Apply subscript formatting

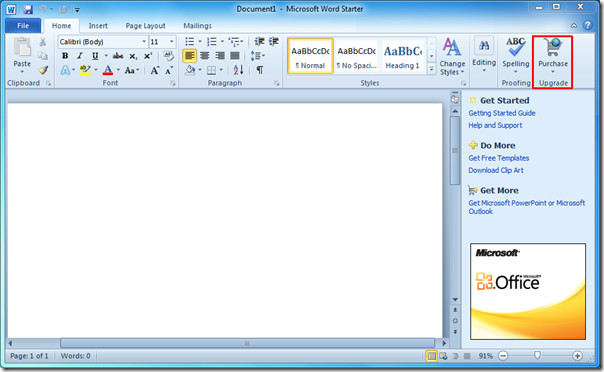coord(133,56)
